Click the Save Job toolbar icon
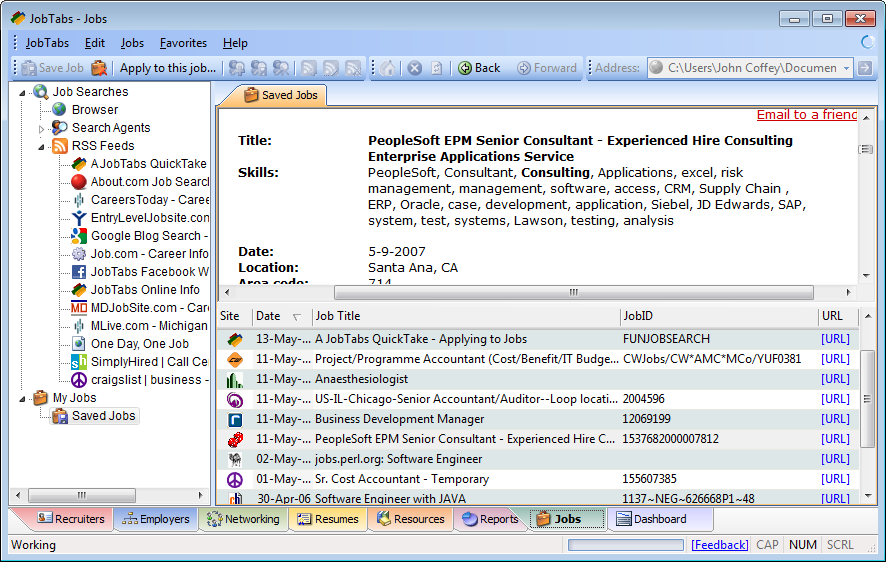Viewport: 886px width, 562px height. [53, 68]
